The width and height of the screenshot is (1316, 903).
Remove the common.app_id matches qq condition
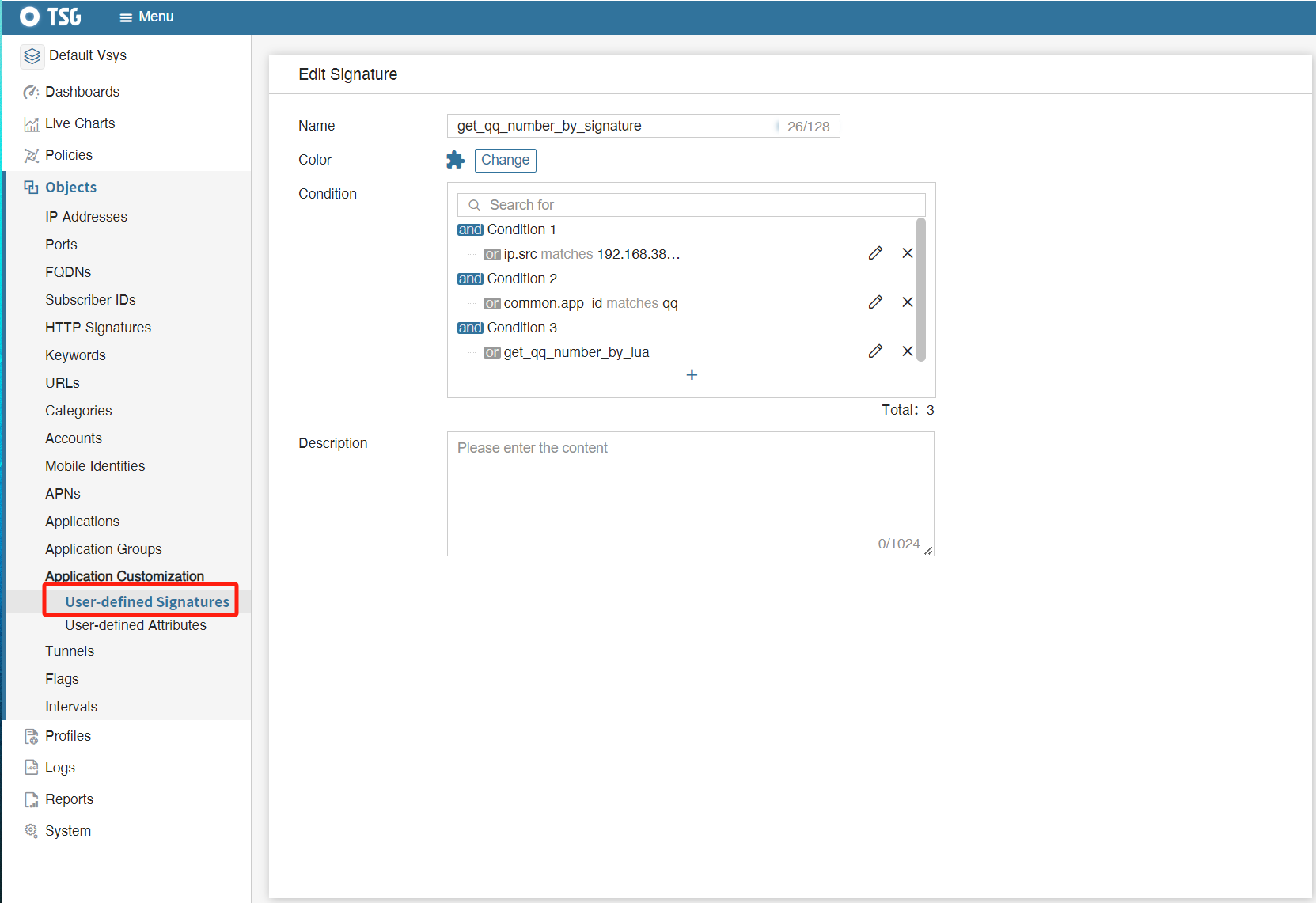click(908, 302)
